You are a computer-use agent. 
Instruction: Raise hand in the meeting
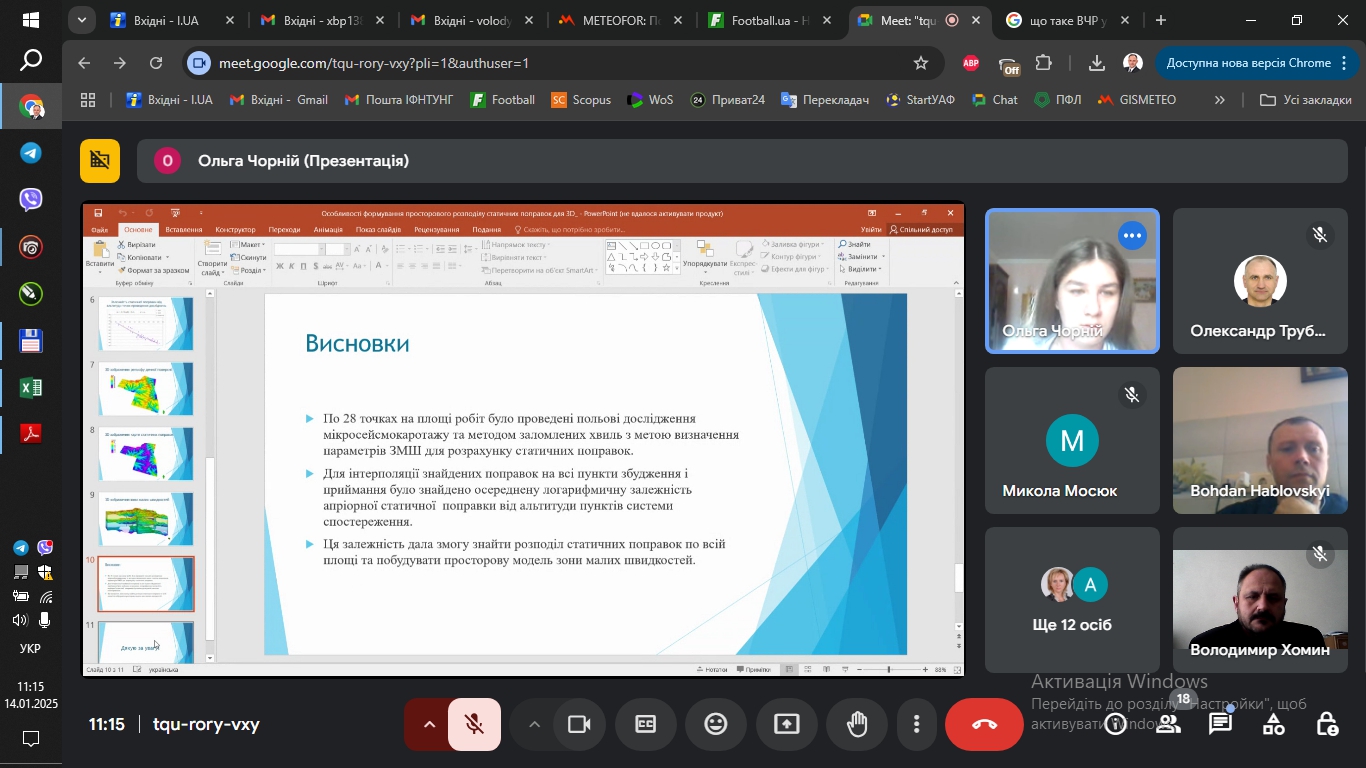click(857, 725)
